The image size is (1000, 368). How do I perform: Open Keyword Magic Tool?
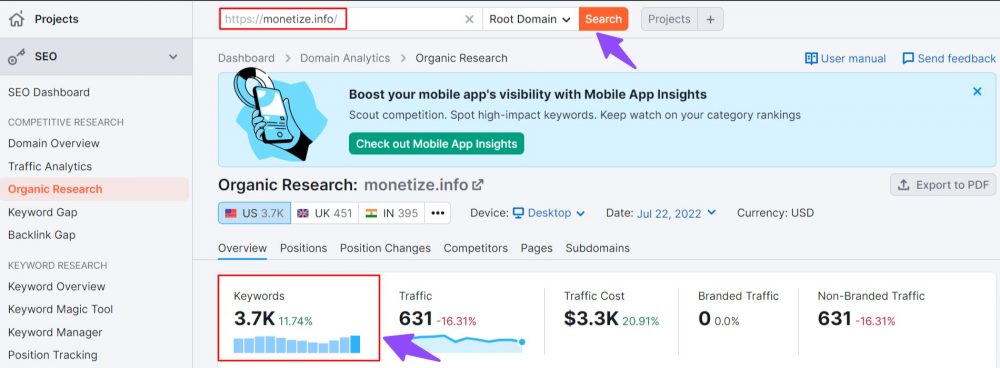click(61, 309)
